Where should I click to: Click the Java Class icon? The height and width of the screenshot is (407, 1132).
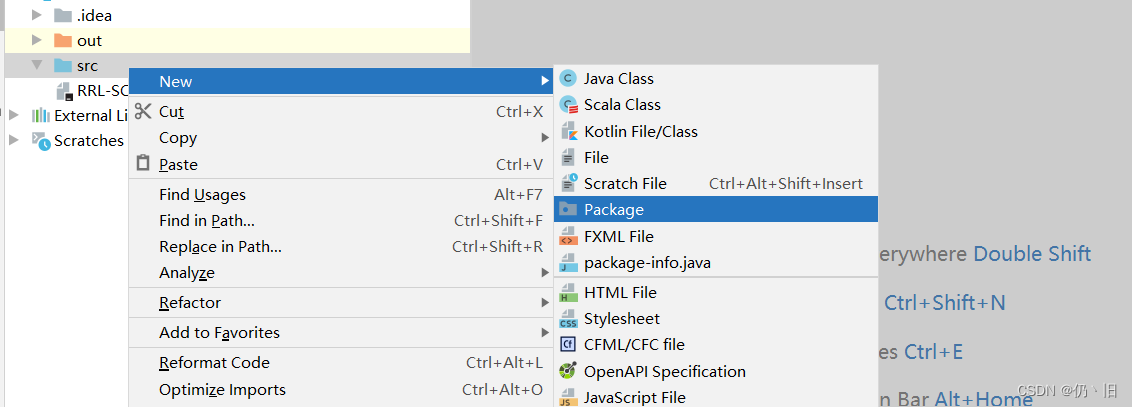[569, 79]
